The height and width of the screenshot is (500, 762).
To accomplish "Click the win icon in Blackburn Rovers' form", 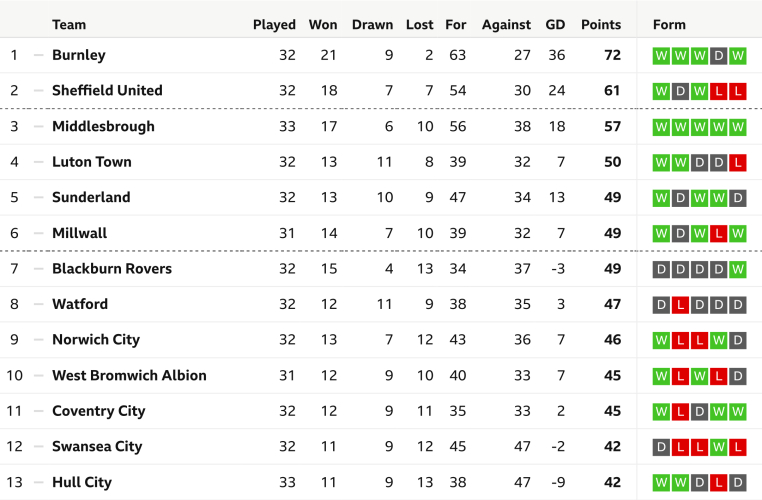I will pos(737,269).
